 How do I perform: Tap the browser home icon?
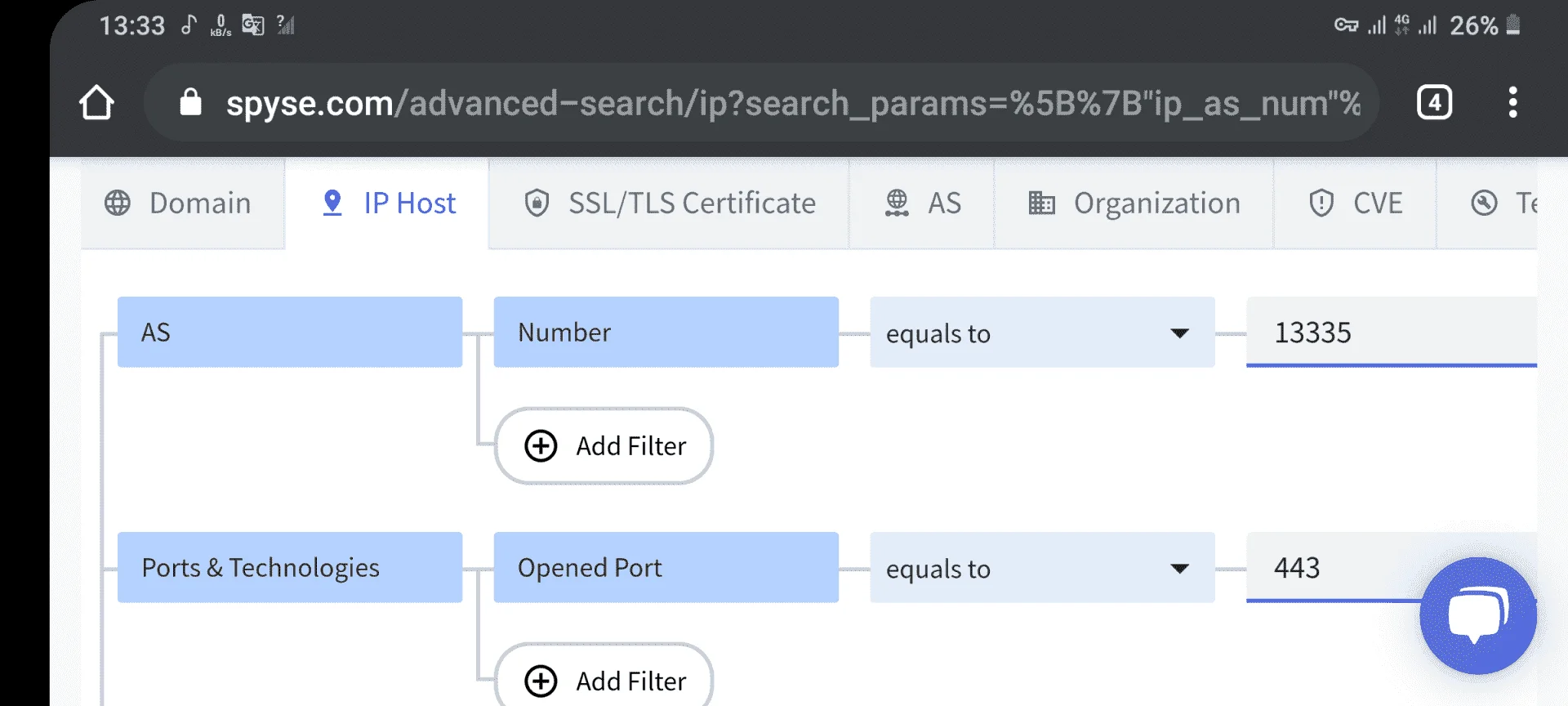(x=96, y=103)
